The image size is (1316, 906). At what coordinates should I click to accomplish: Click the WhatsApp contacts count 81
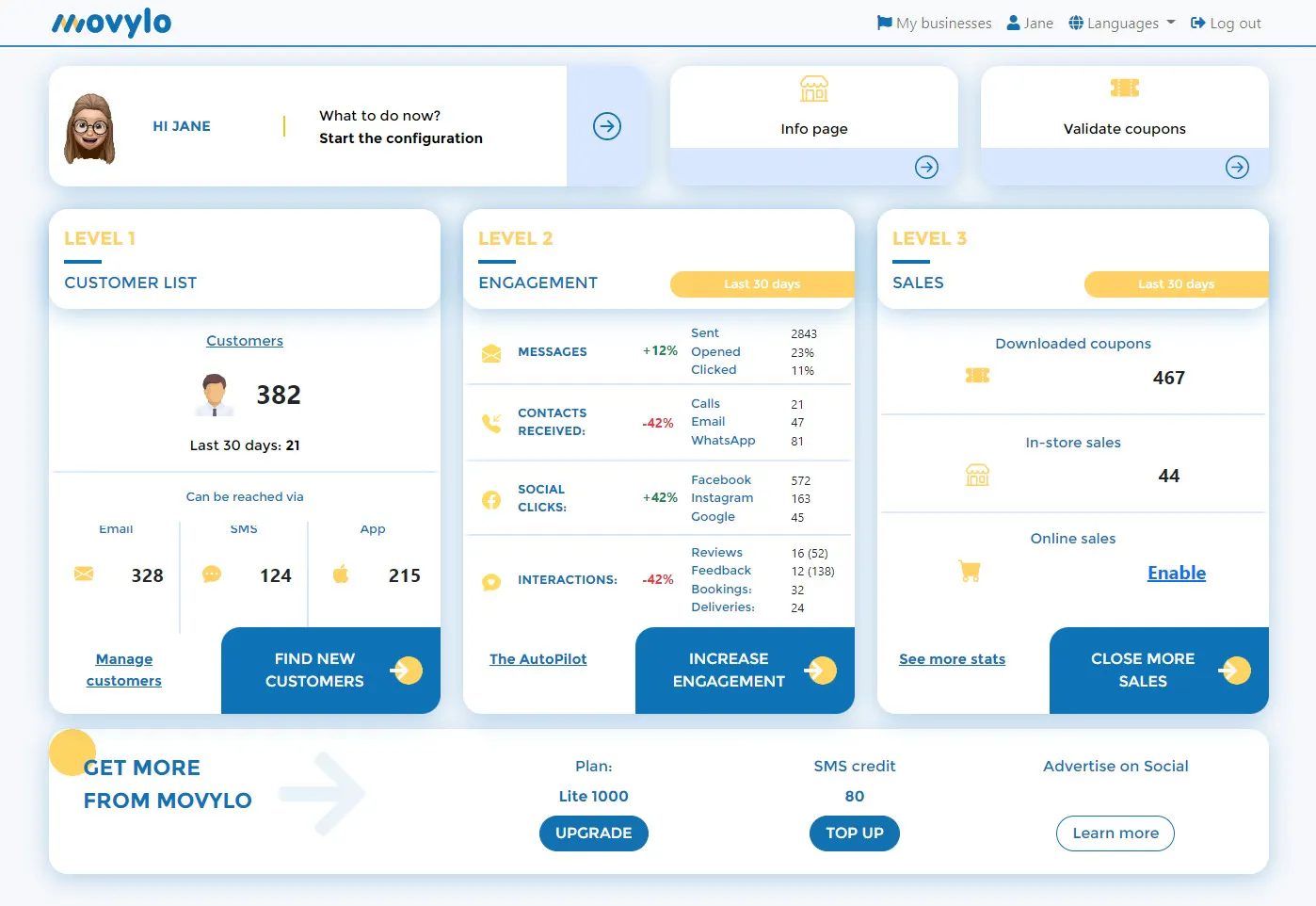(797, 442)
